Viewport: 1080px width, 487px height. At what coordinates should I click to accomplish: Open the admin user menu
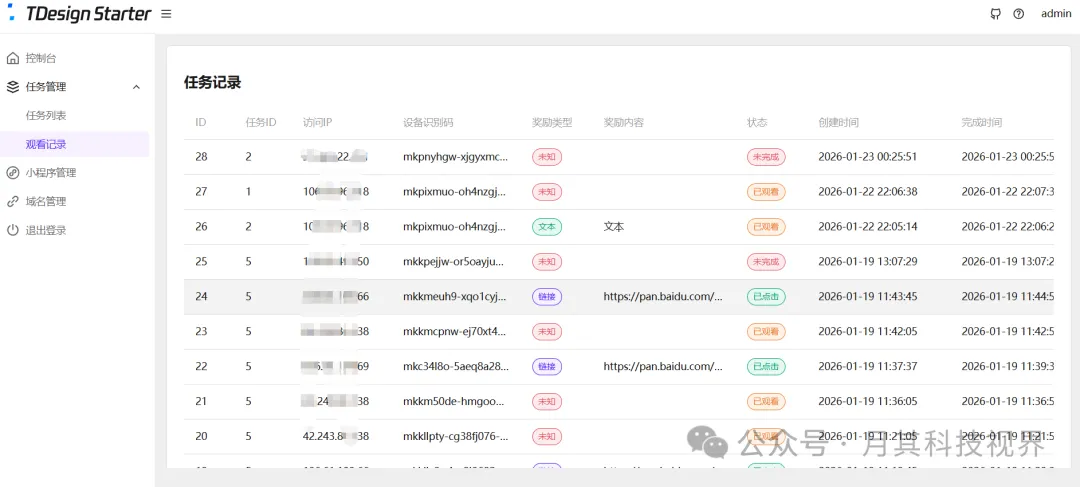click(1056, 14)
